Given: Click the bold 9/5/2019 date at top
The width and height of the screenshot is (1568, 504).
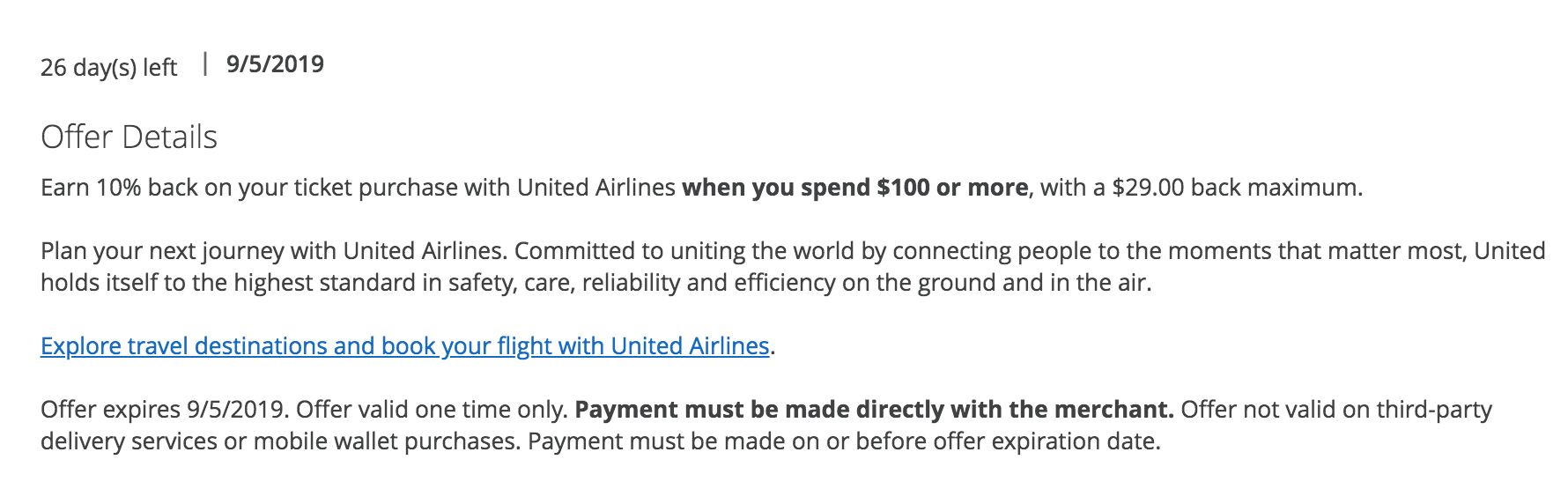Looking at the screenshot, I should tap(275, 64).
